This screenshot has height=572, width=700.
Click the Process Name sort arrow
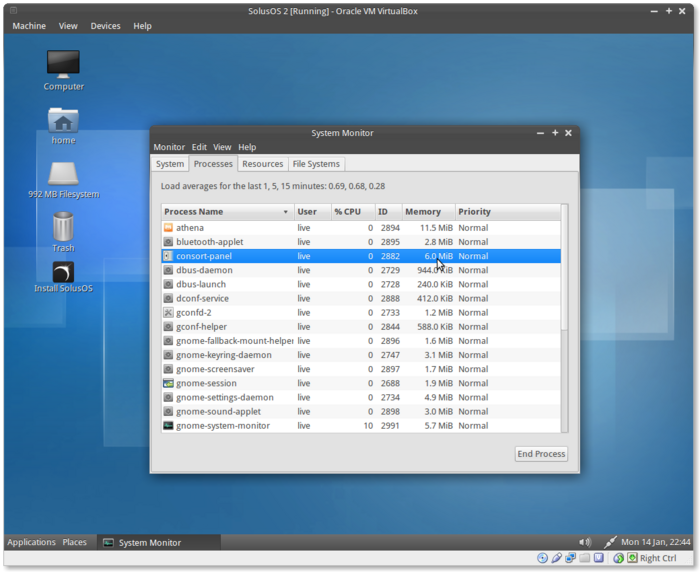[285, 212]
